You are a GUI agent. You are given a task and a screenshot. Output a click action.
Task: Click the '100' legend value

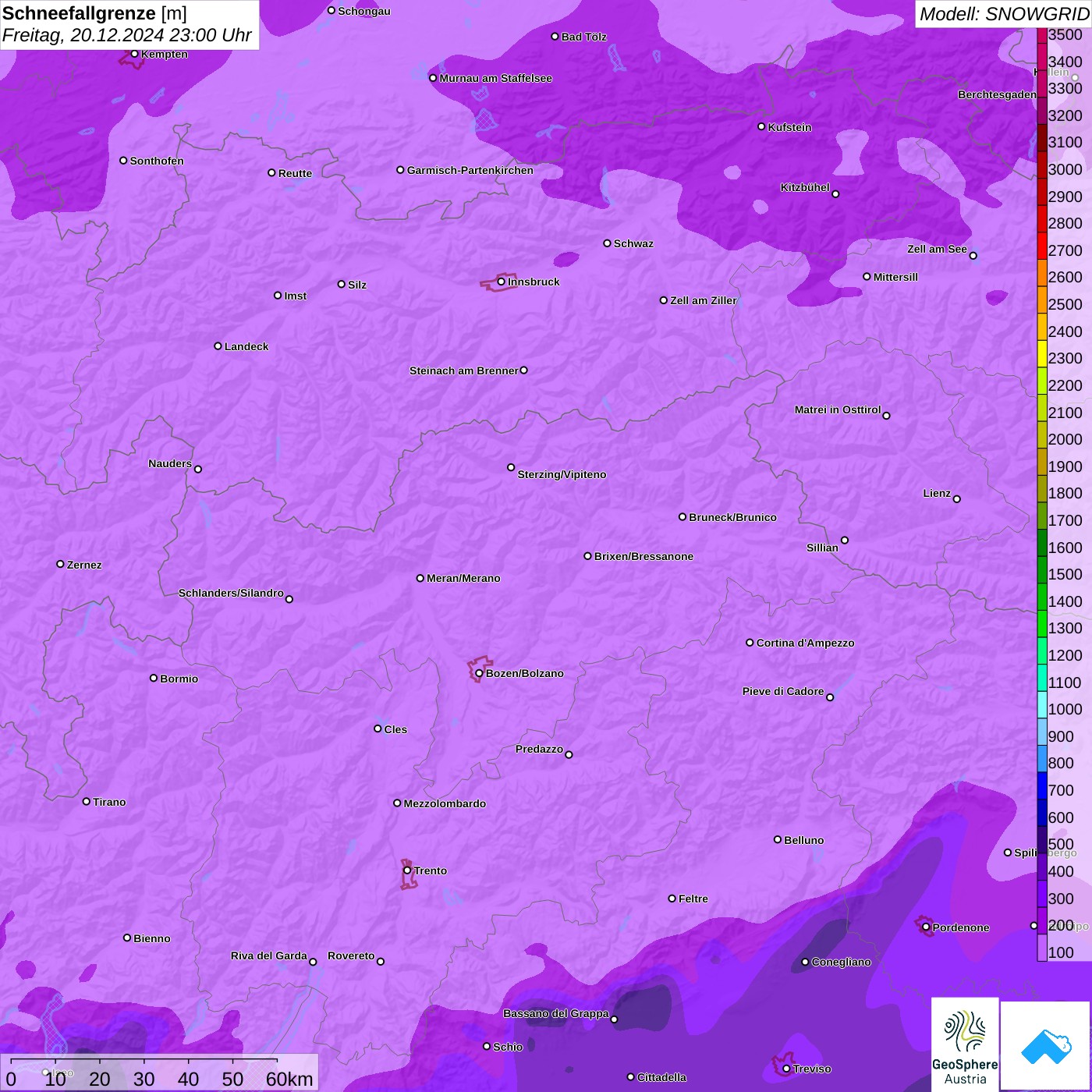click(x=1062, y=952)
